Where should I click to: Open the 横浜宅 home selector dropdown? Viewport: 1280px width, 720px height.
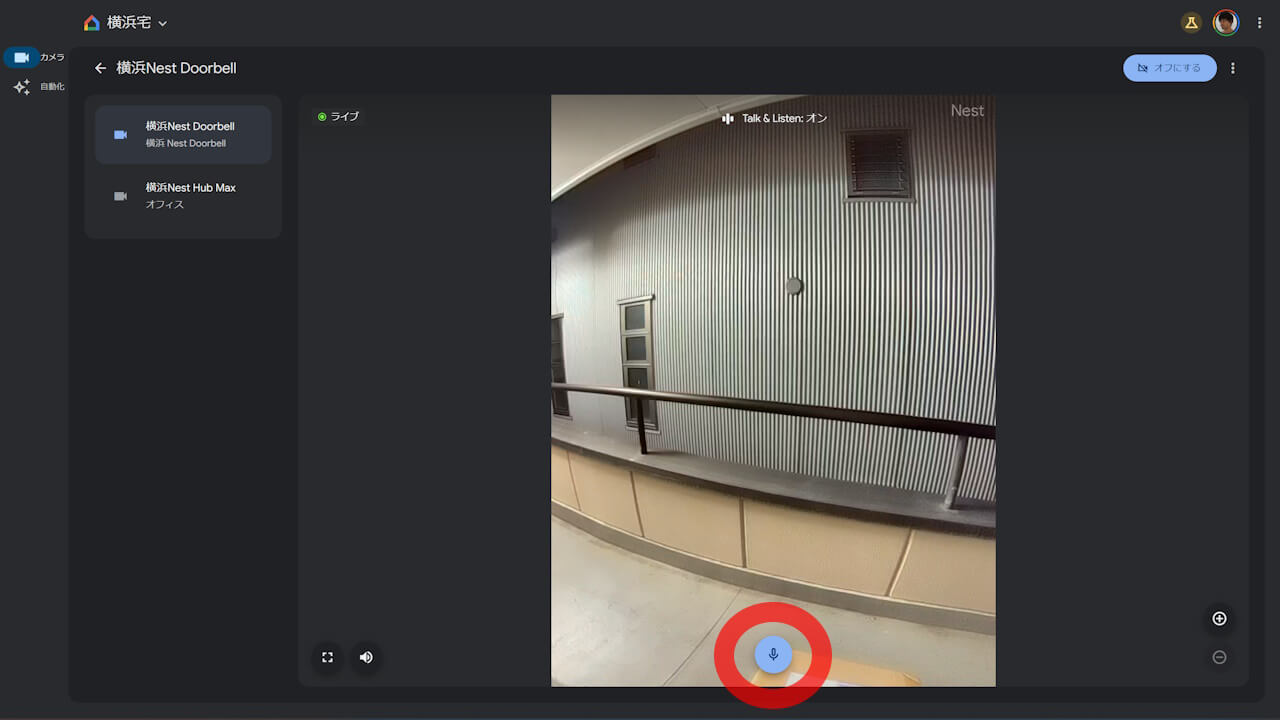click(x=162, y=23)
